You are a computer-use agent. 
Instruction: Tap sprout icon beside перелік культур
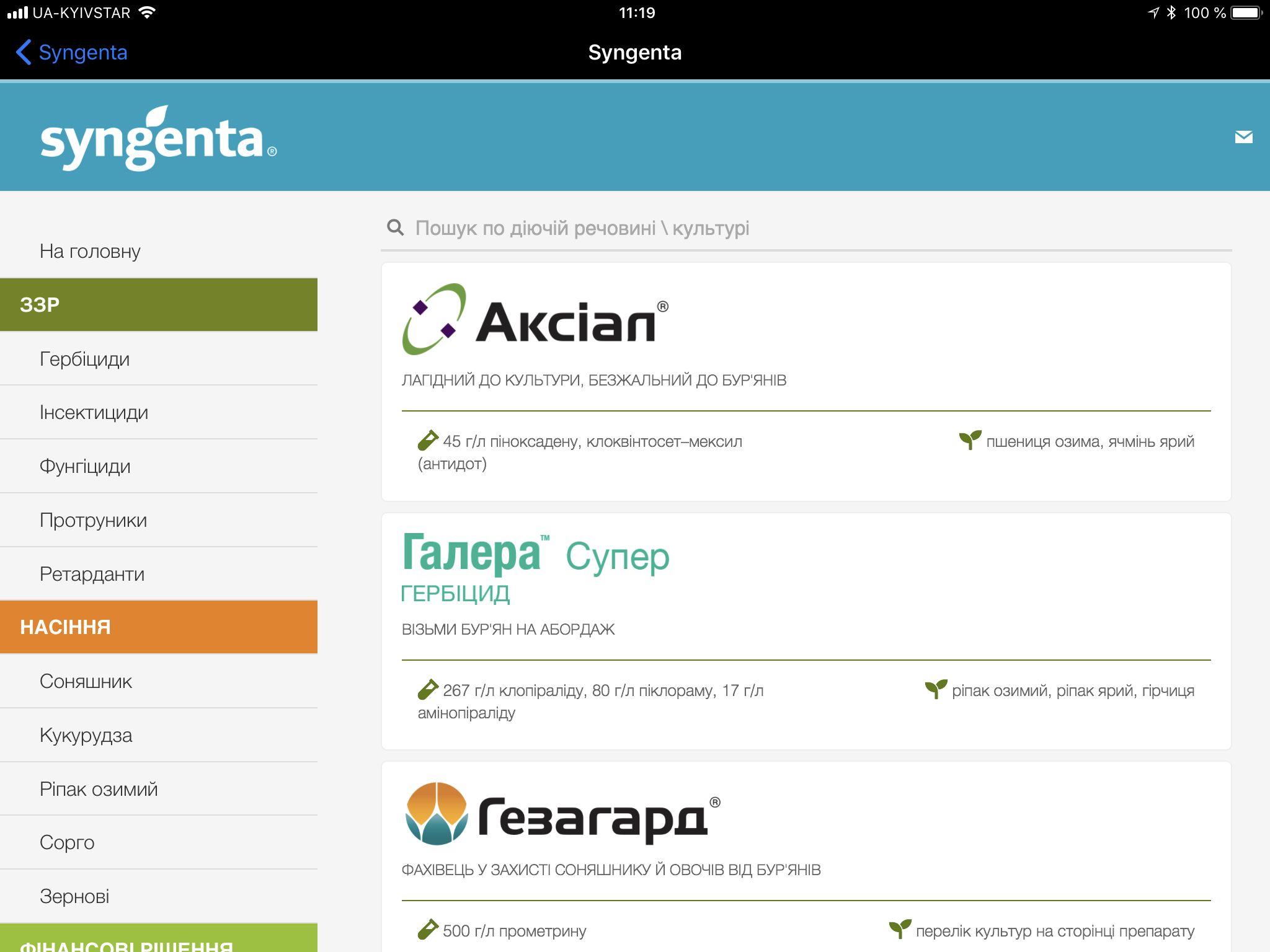click(900, 929)
